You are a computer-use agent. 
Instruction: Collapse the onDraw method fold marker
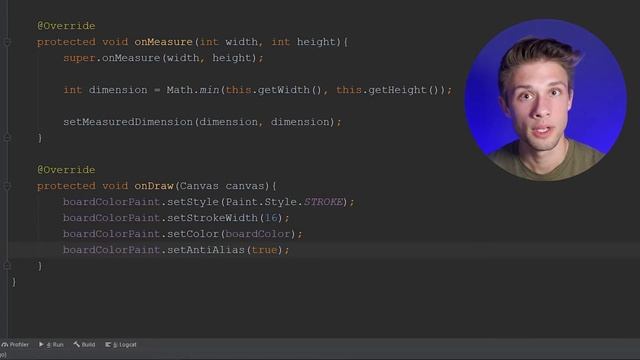[7, 186]
